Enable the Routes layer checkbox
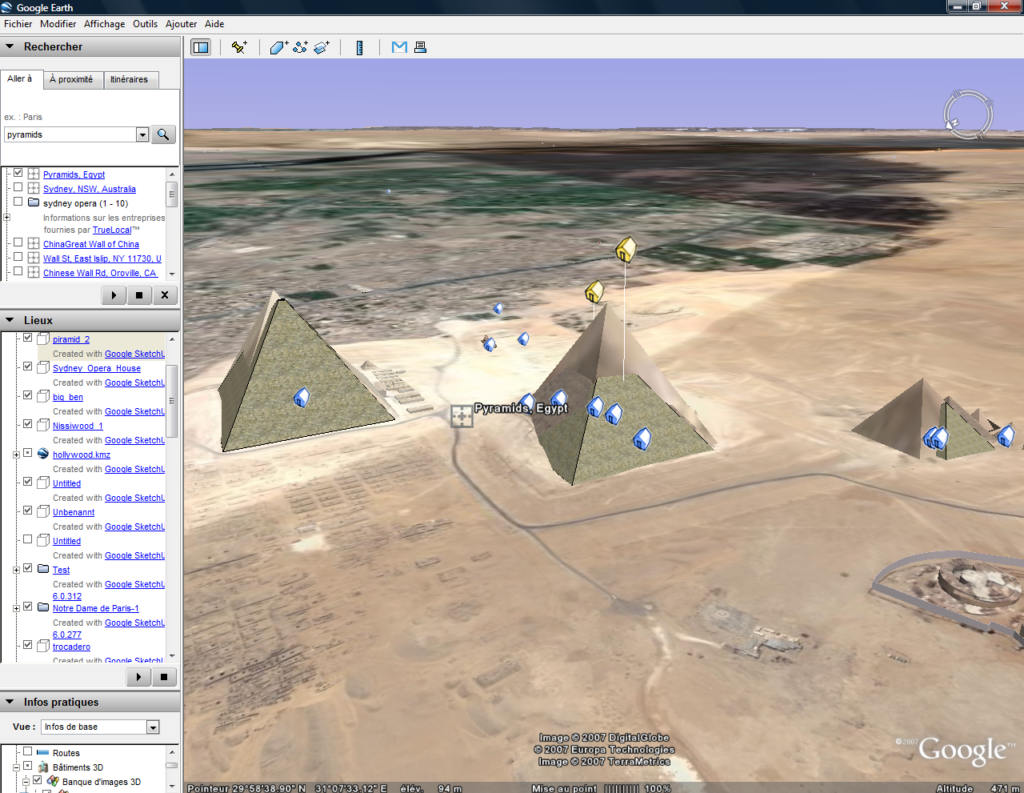 pos(27,752)
